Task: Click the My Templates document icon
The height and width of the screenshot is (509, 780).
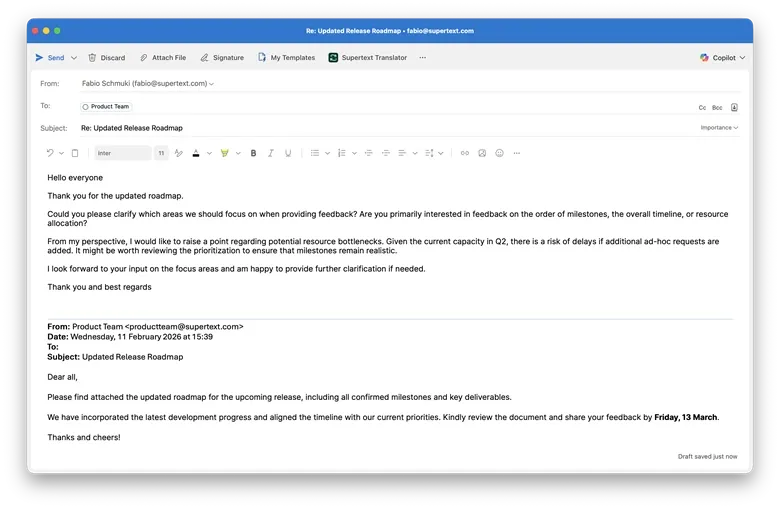Action: click(x=262, y=58)
